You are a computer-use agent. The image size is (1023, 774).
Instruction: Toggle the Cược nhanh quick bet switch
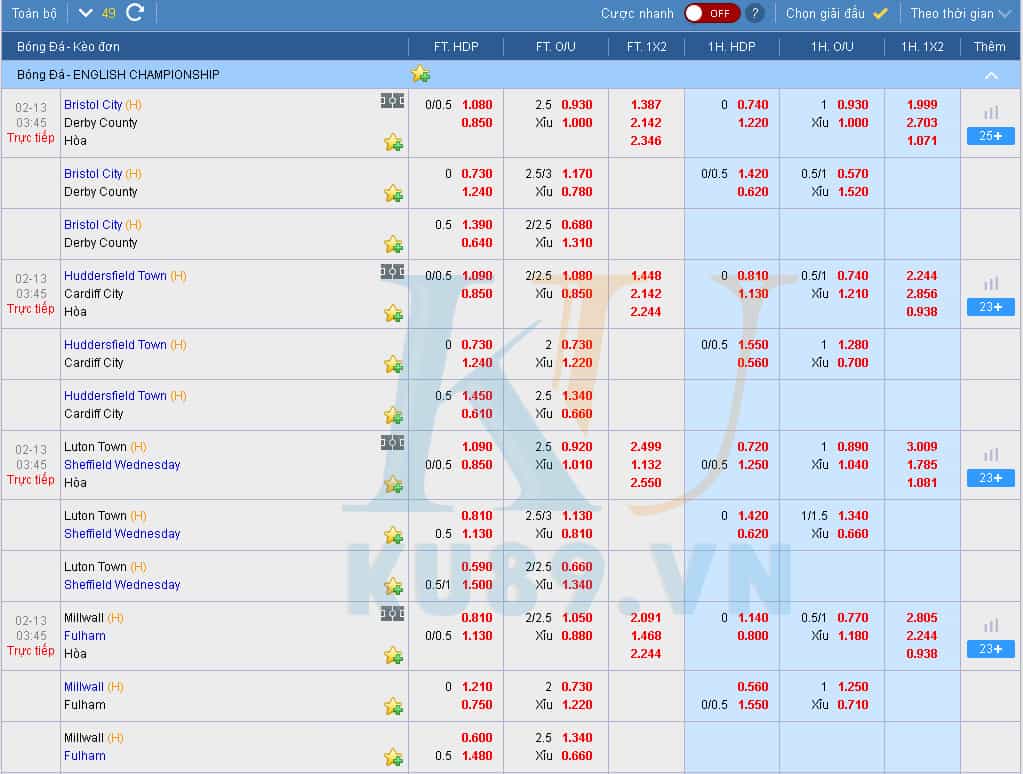tap(712, 13)
